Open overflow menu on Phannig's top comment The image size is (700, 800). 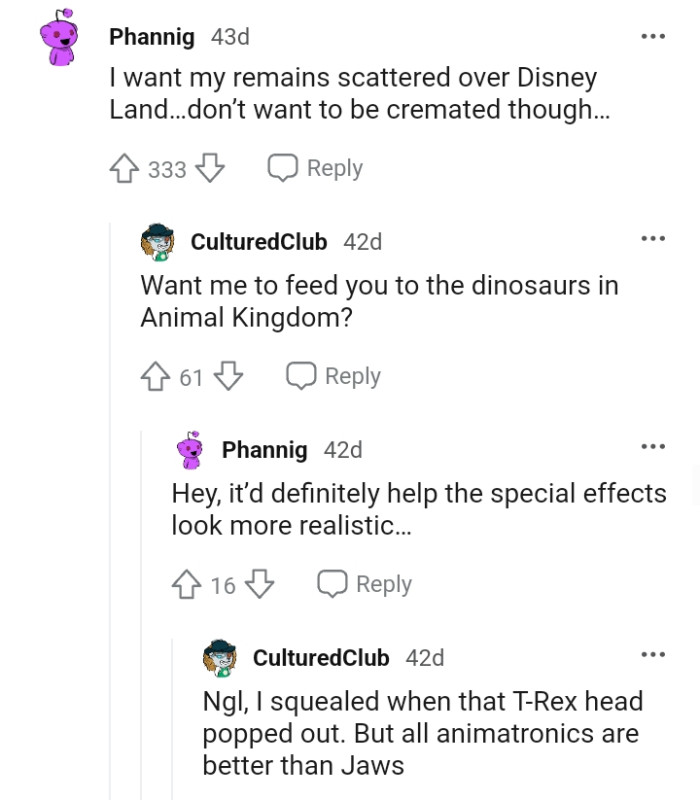[652, 35]
